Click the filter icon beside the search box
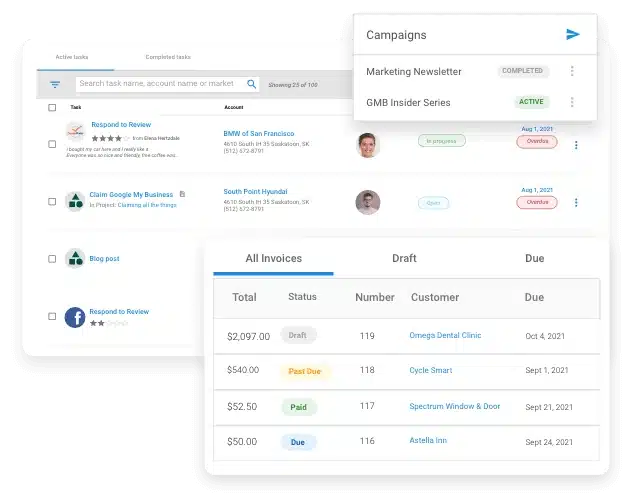 [55, 85]
